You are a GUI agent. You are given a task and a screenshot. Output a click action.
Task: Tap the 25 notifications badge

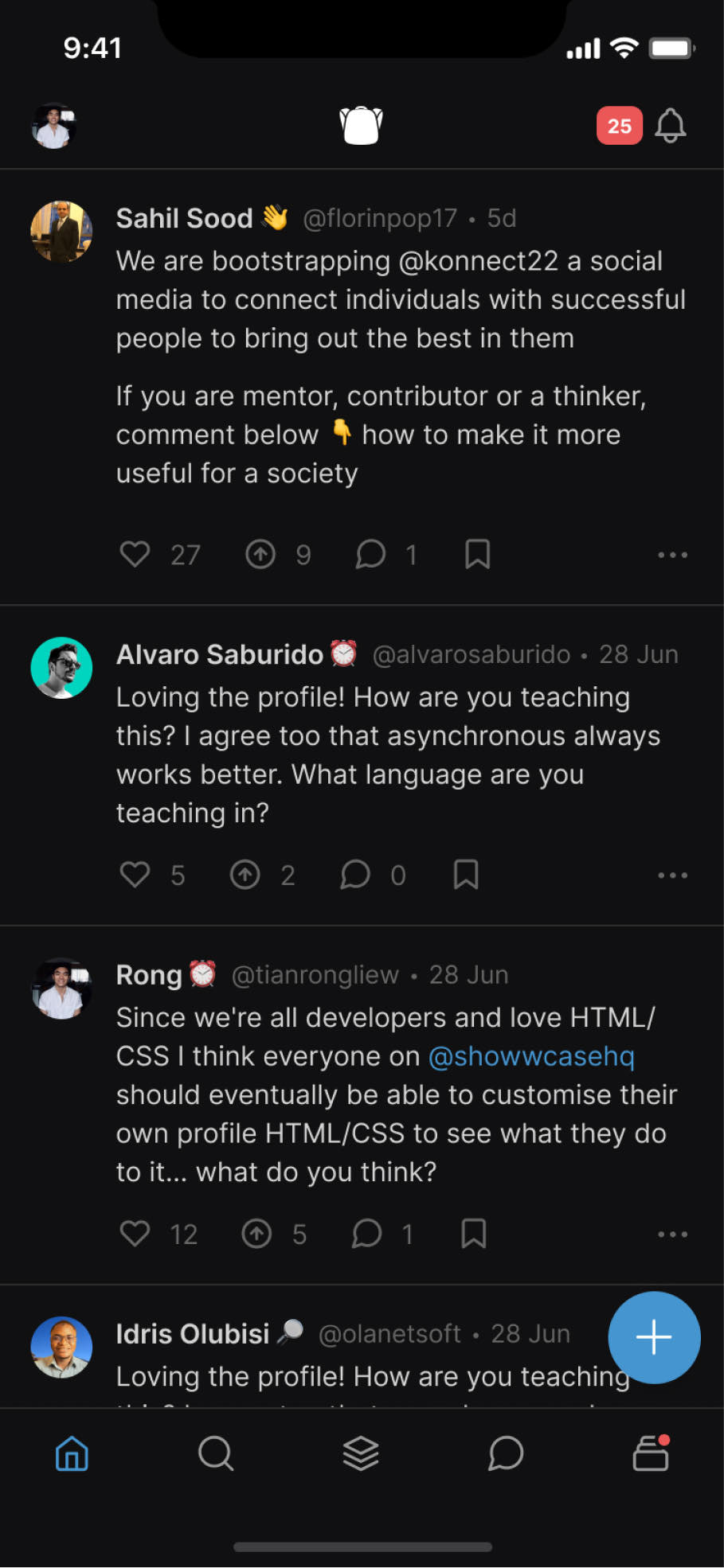(619, 126)
